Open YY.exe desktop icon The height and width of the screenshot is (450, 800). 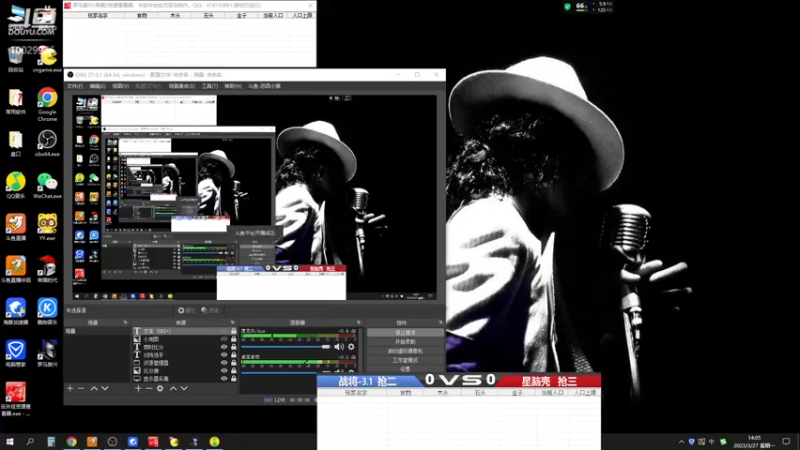(47, 227)
